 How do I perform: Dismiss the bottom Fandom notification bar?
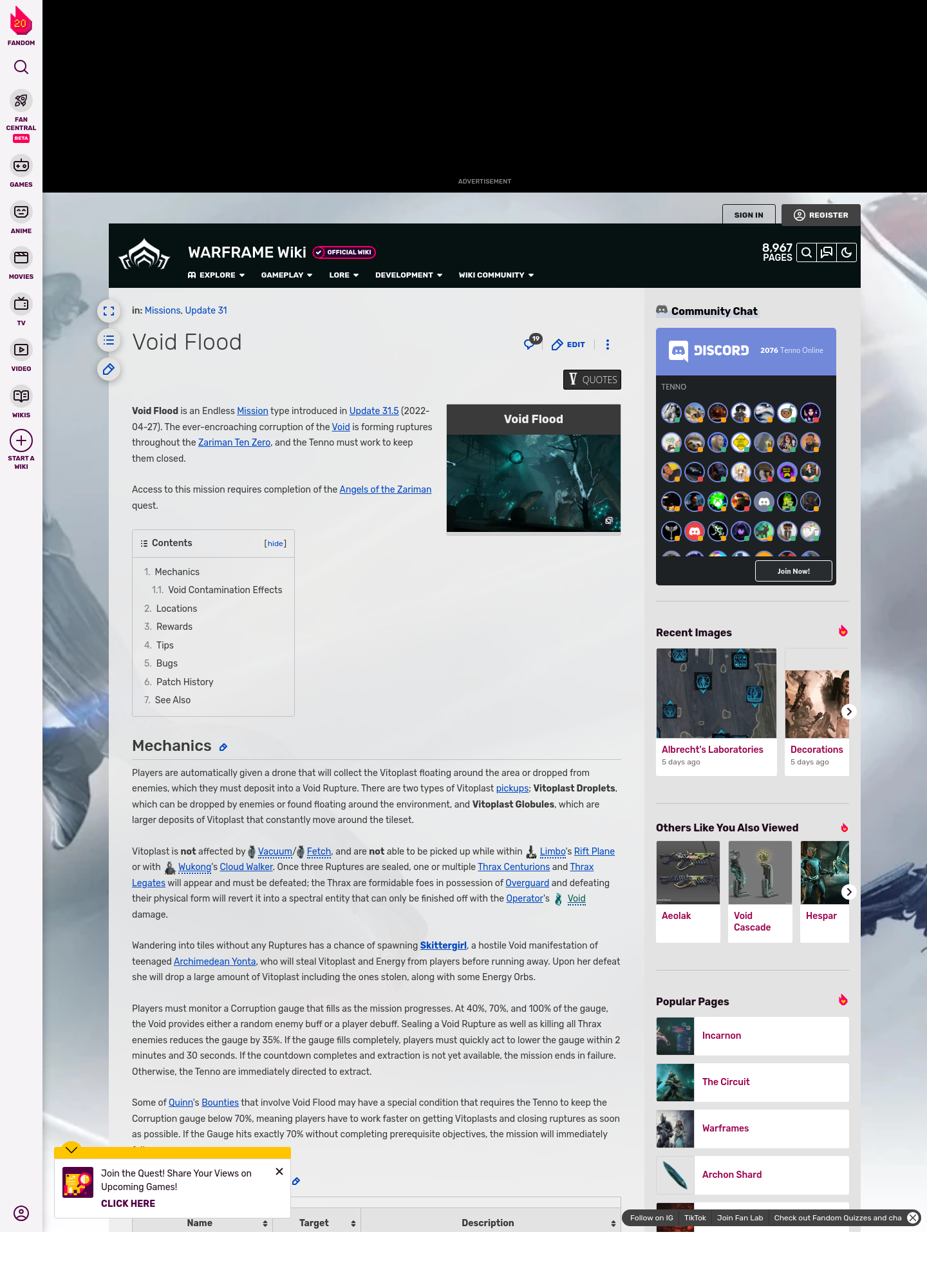tap(913, 1218)
